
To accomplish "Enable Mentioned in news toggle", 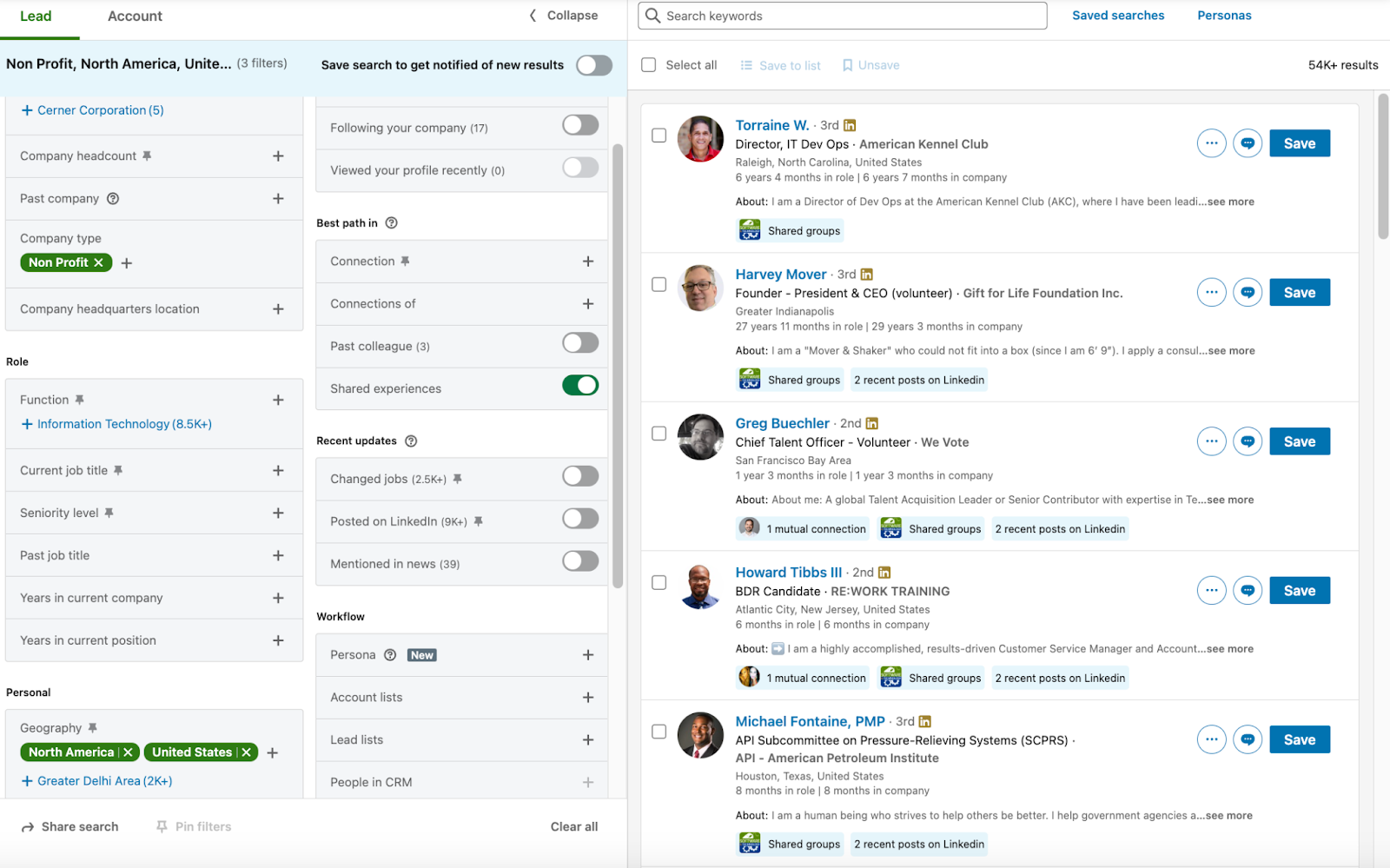I will (x=580, y=561).
